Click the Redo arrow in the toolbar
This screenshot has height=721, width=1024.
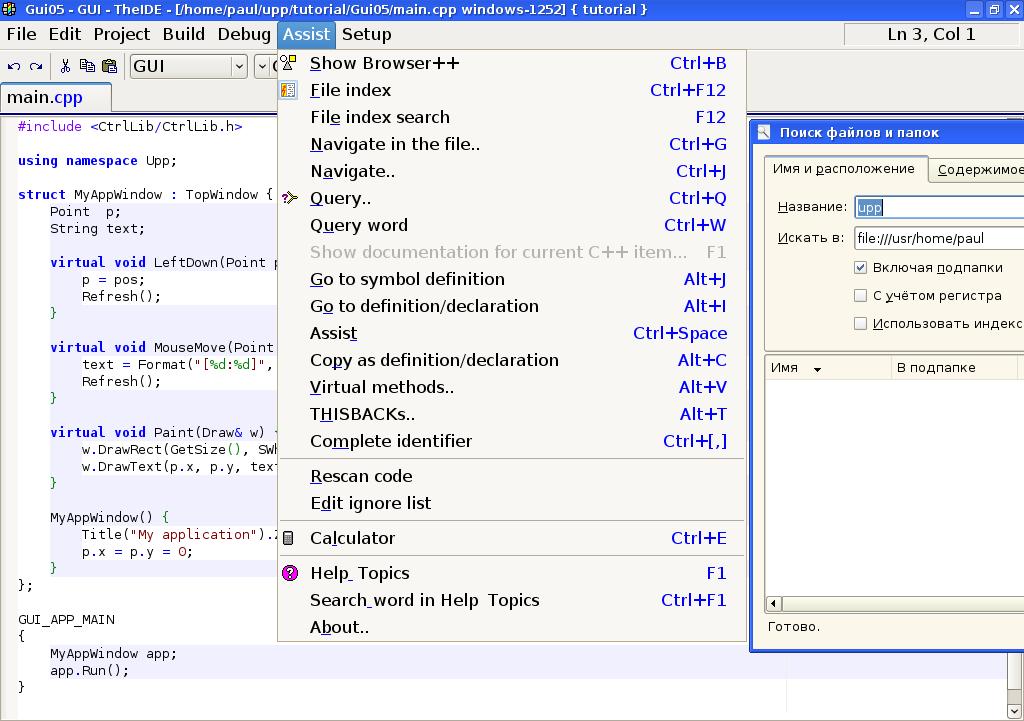(x=36, y=67)
